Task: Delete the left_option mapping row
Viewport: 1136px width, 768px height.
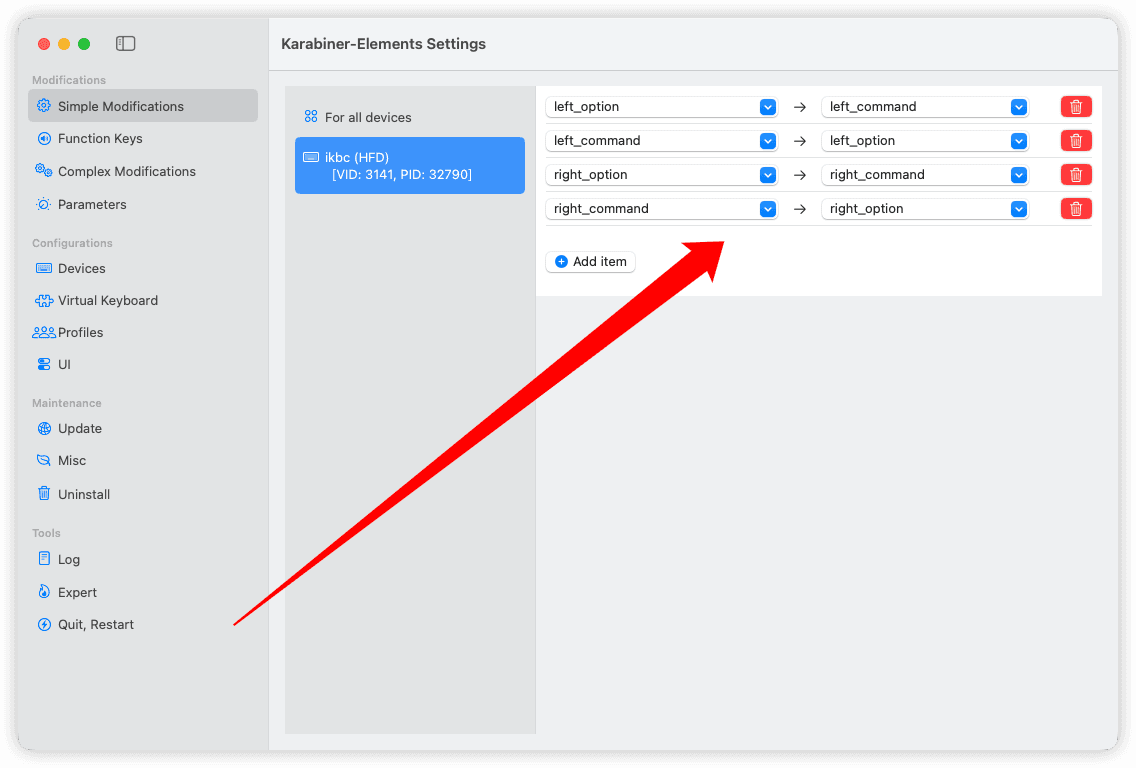Action: pos(1076,107)
